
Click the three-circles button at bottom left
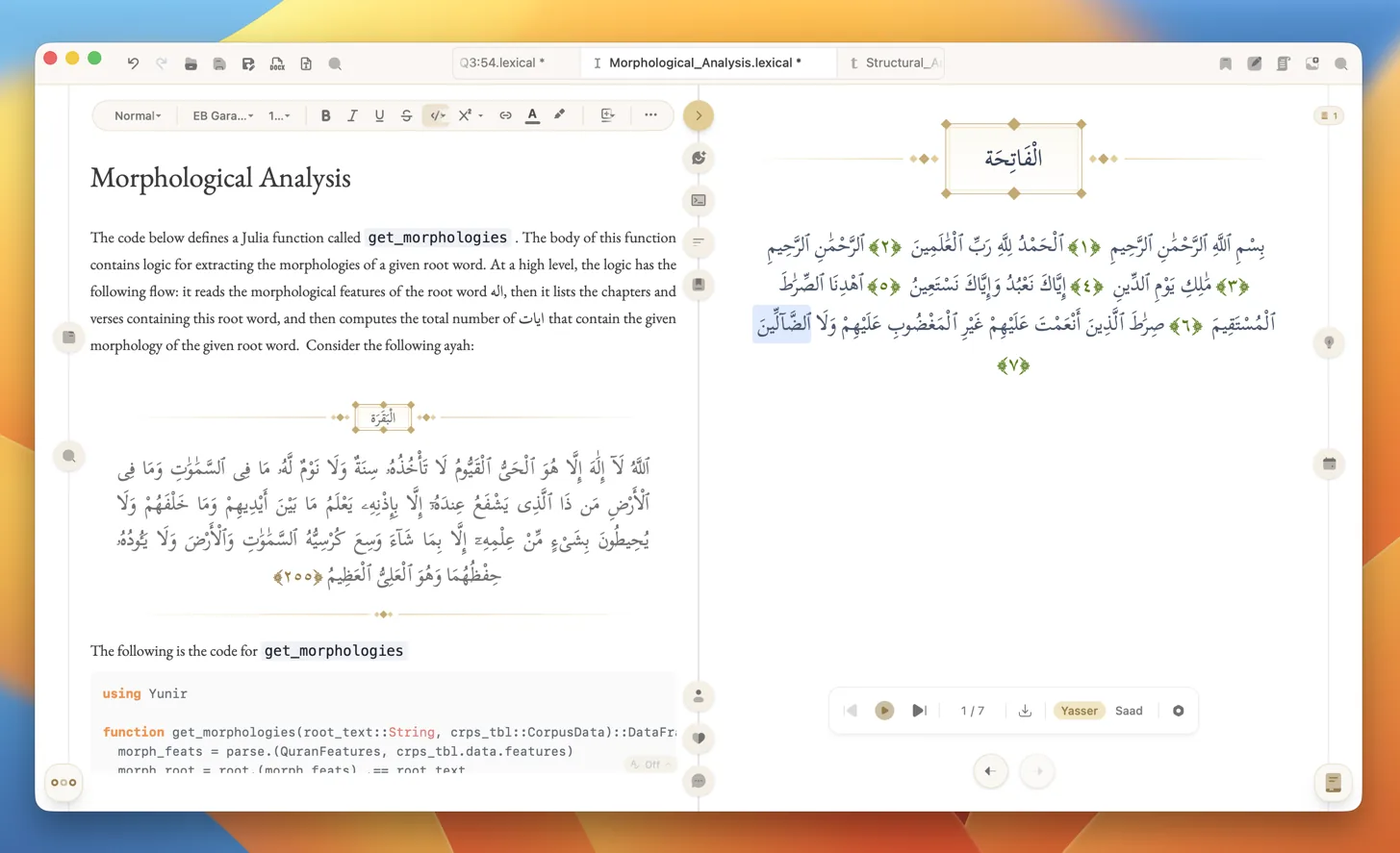point(64,783)
